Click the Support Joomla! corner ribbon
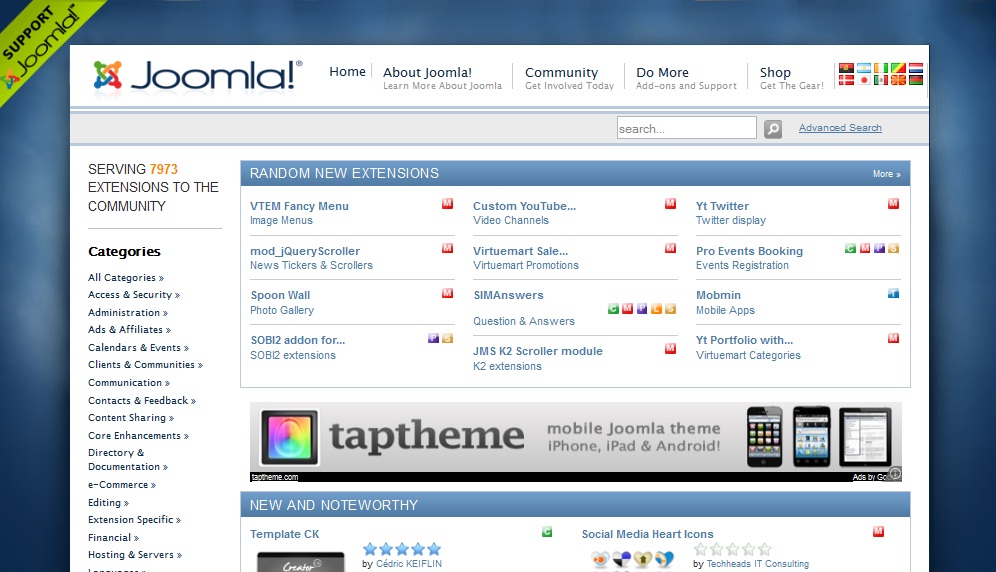Image resolution: width=996 pixels, height=572 pixels. tap(39, 43)
